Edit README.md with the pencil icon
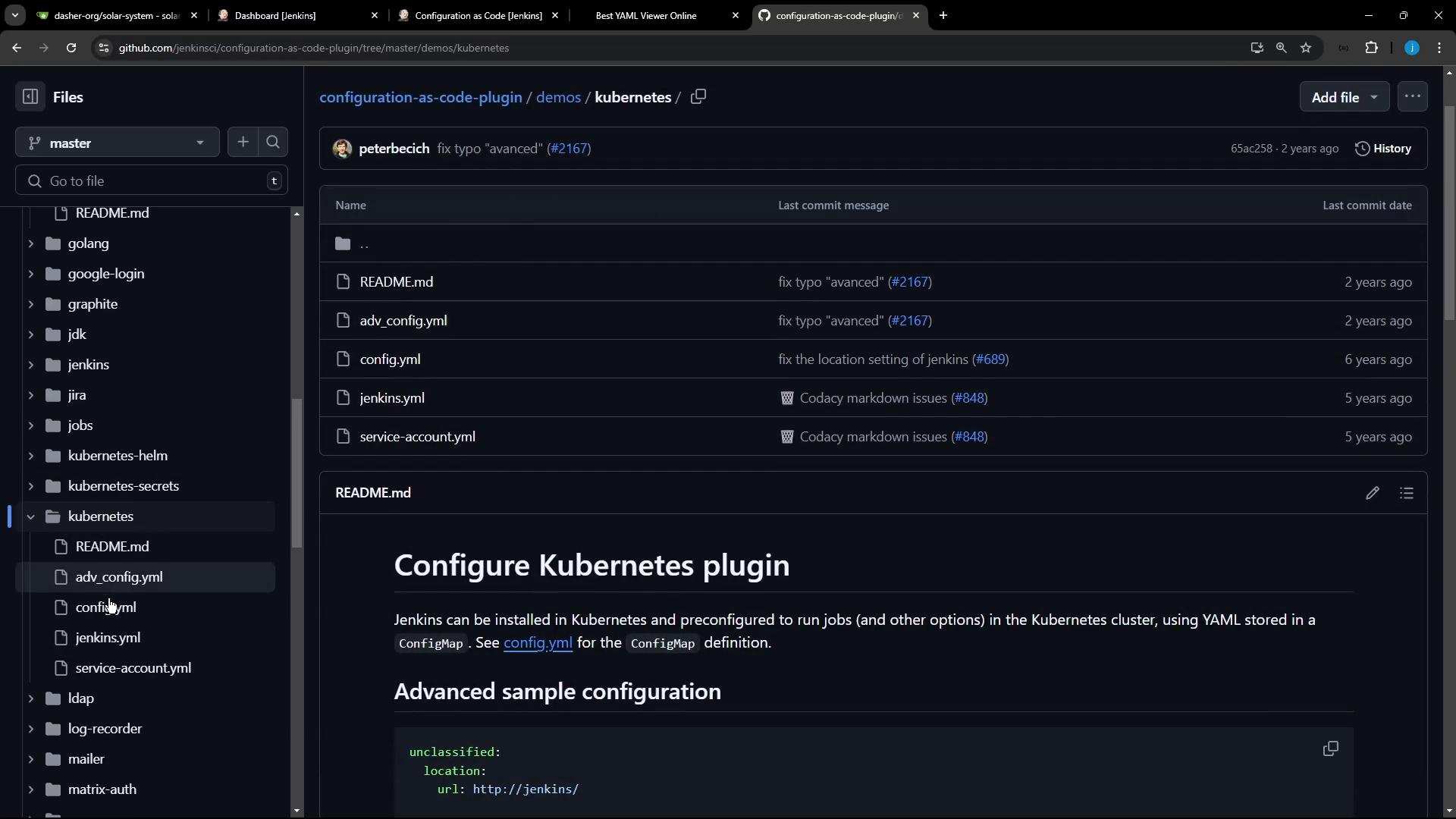 (1372, 493)
